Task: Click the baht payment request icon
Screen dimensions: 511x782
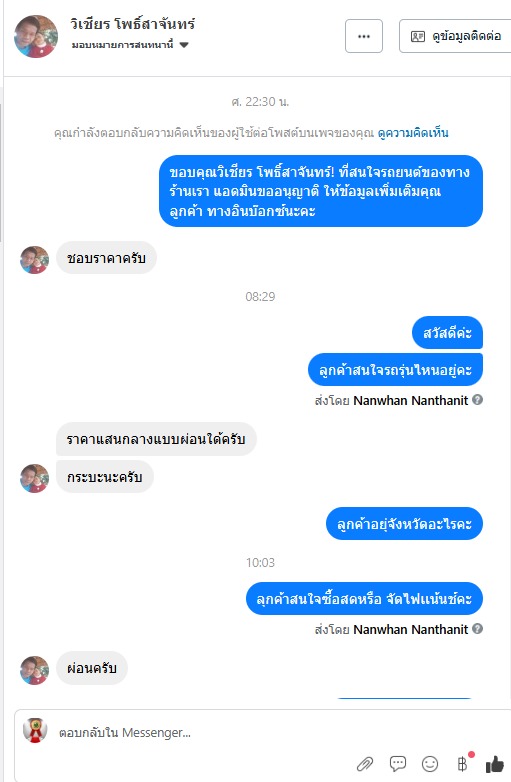Action: [462, 763]
